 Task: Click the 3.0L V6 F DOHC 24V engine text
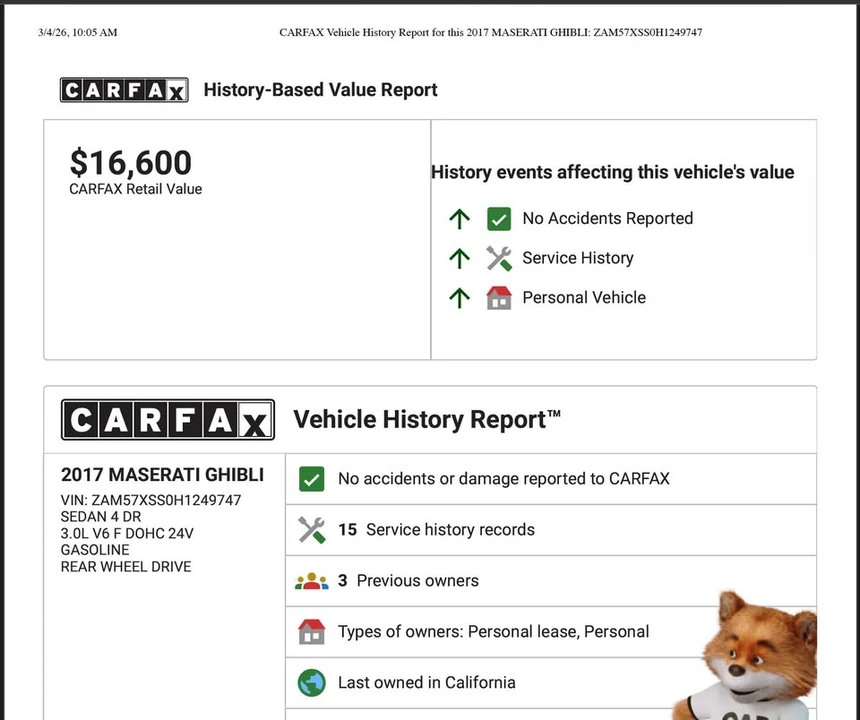(x=127, y=534)
